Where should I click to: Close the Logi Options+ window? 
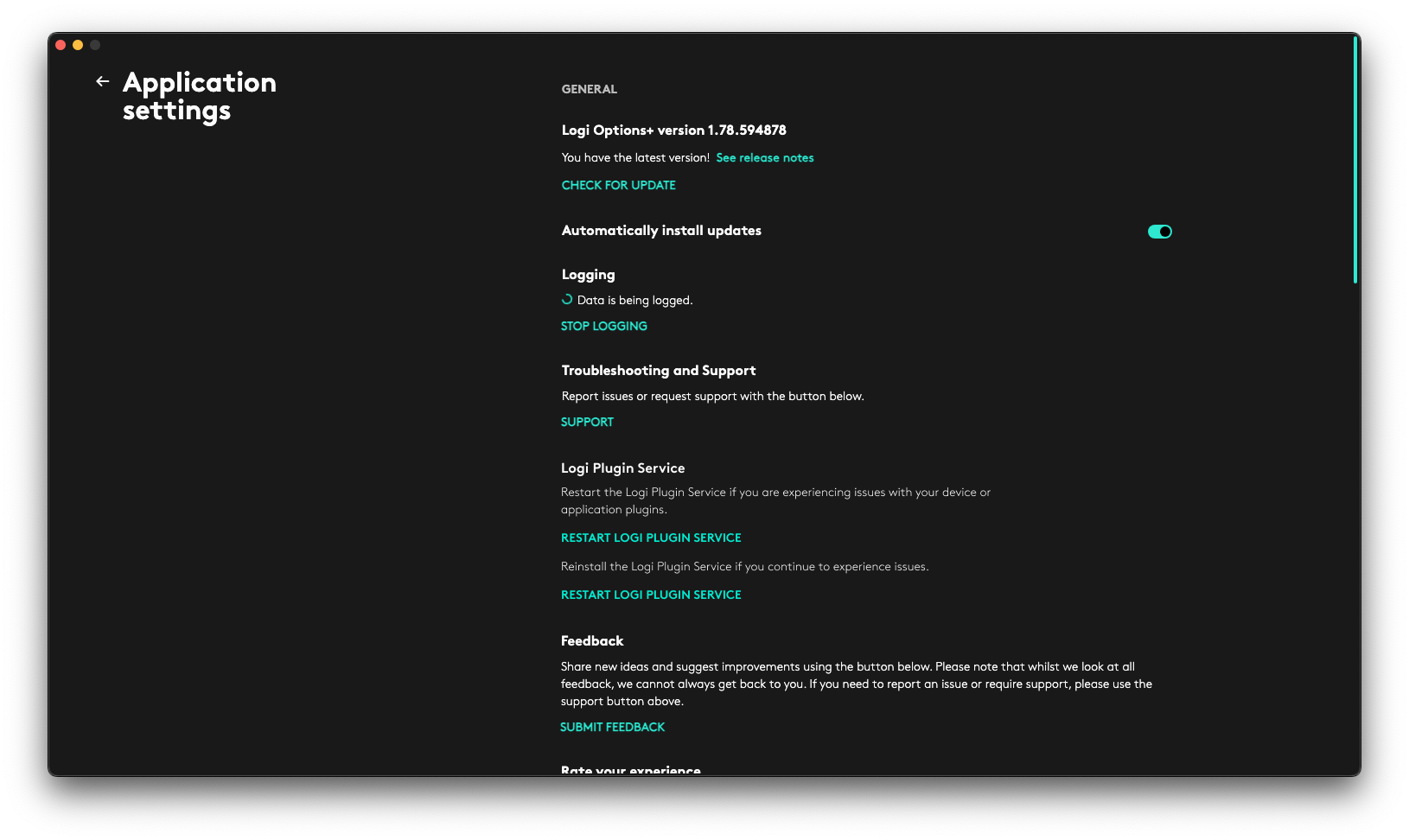61,45
